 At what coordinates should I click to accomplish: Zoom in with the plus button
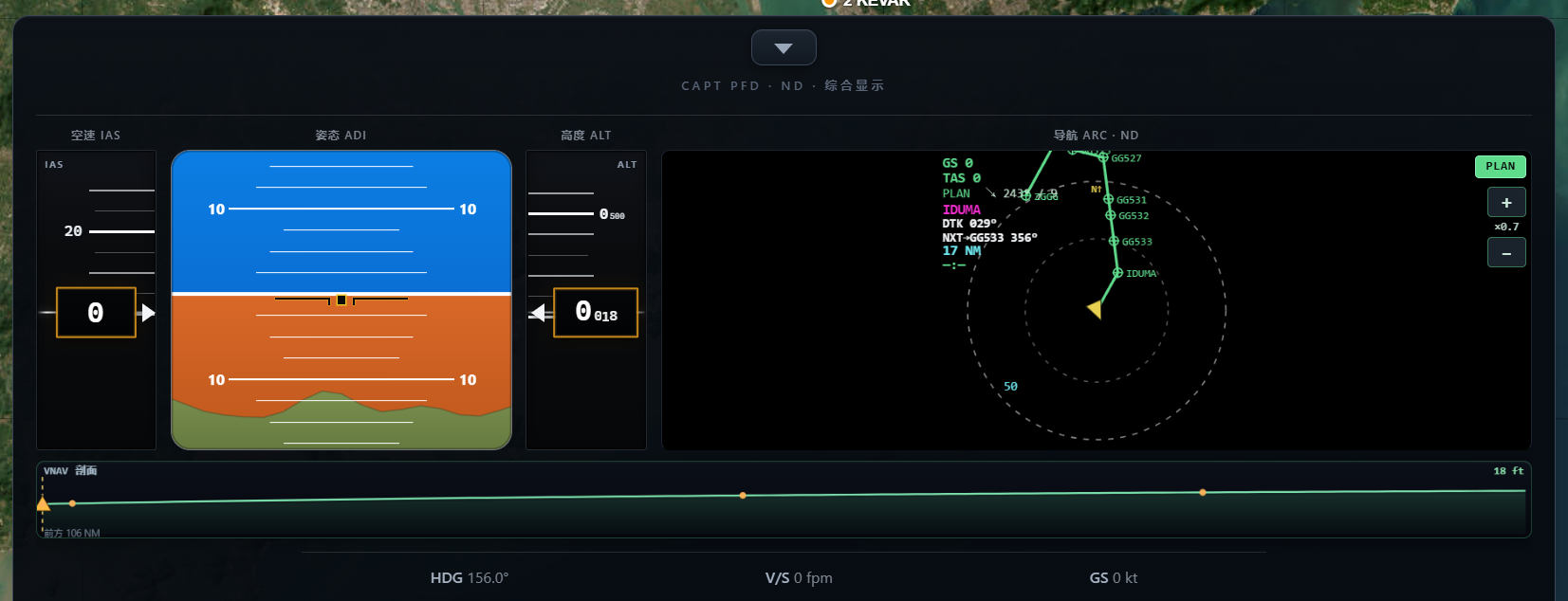[1506, 203]
